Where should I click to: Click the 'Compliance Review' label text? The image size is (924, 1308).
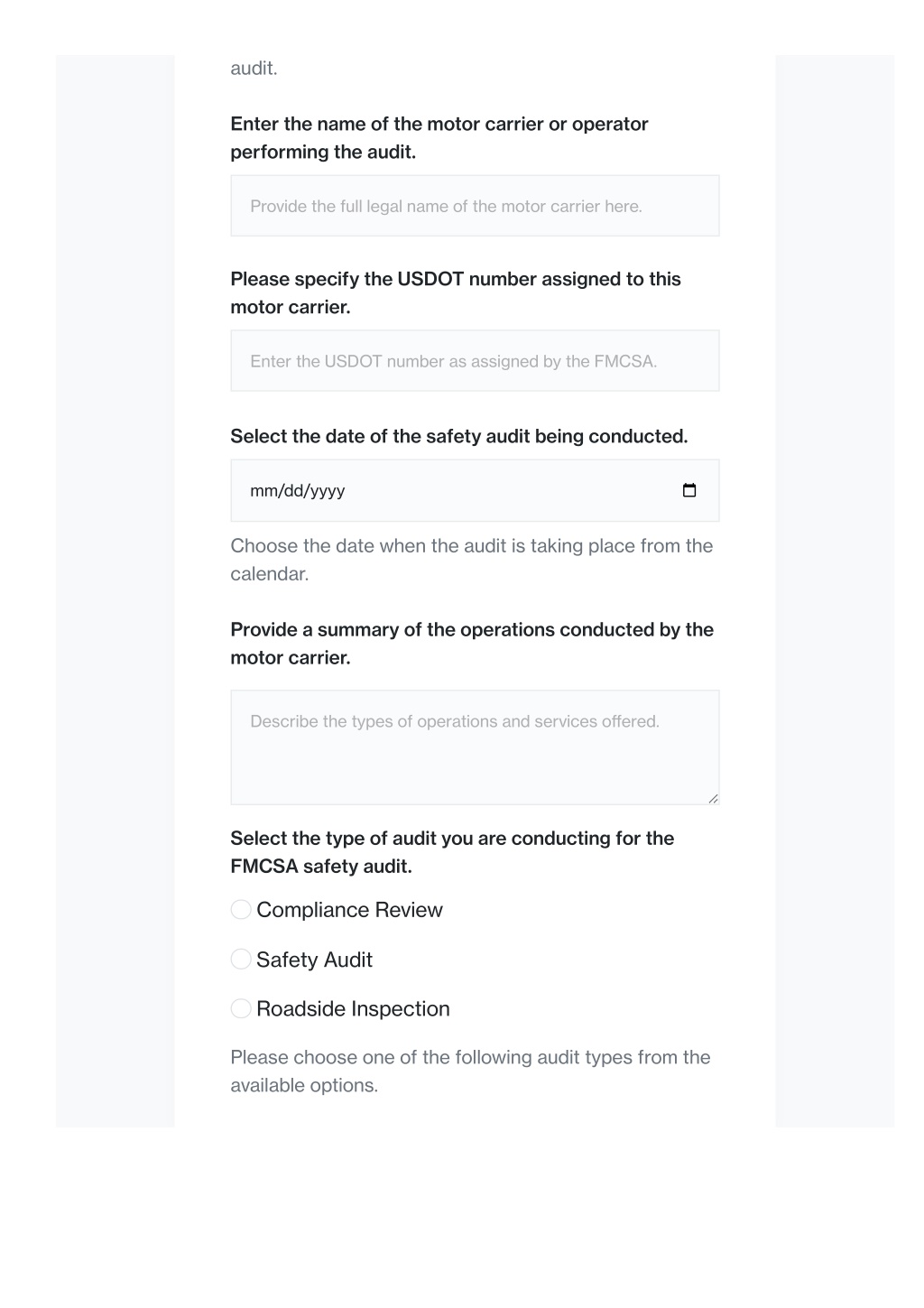pos(349,910)
